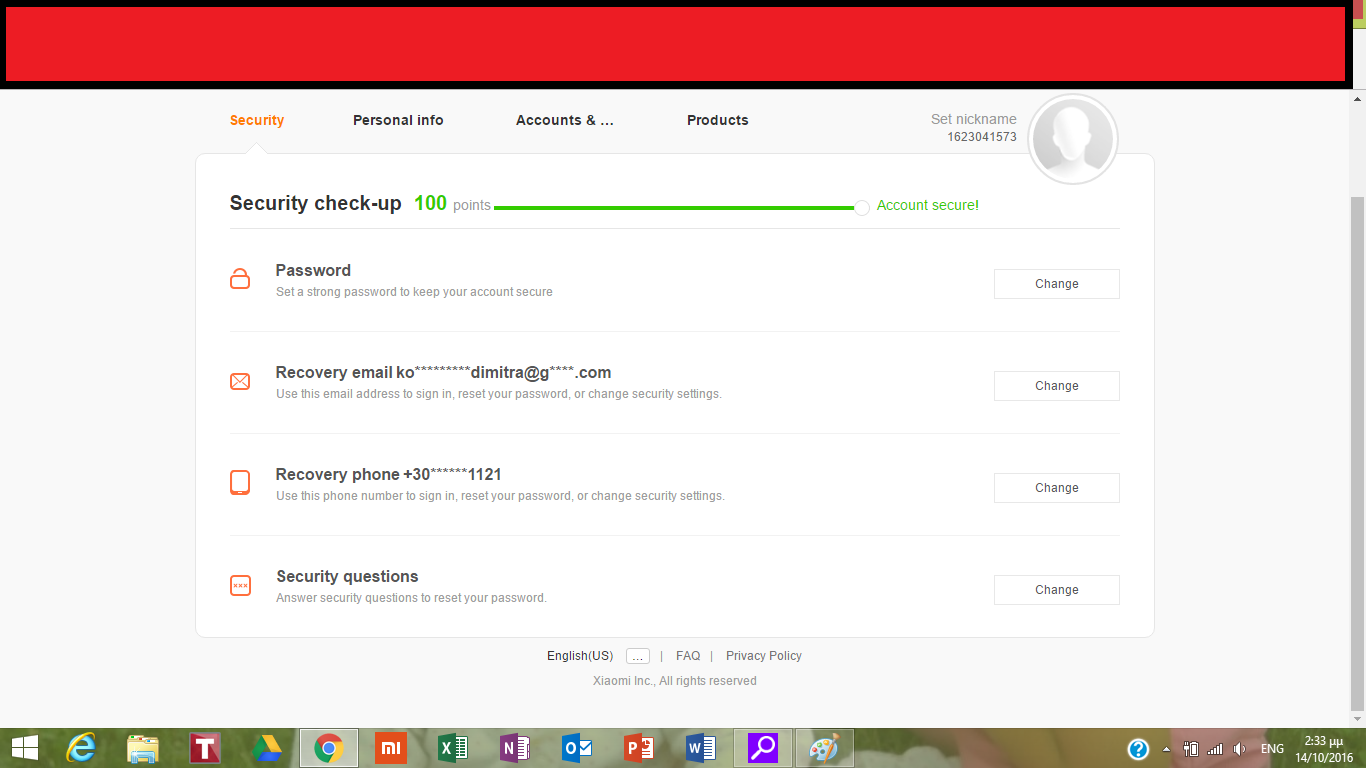This screenshot has width=1366, height=768.
Task: Open File Explorer from taskbar
Action: tap(143, 748)
